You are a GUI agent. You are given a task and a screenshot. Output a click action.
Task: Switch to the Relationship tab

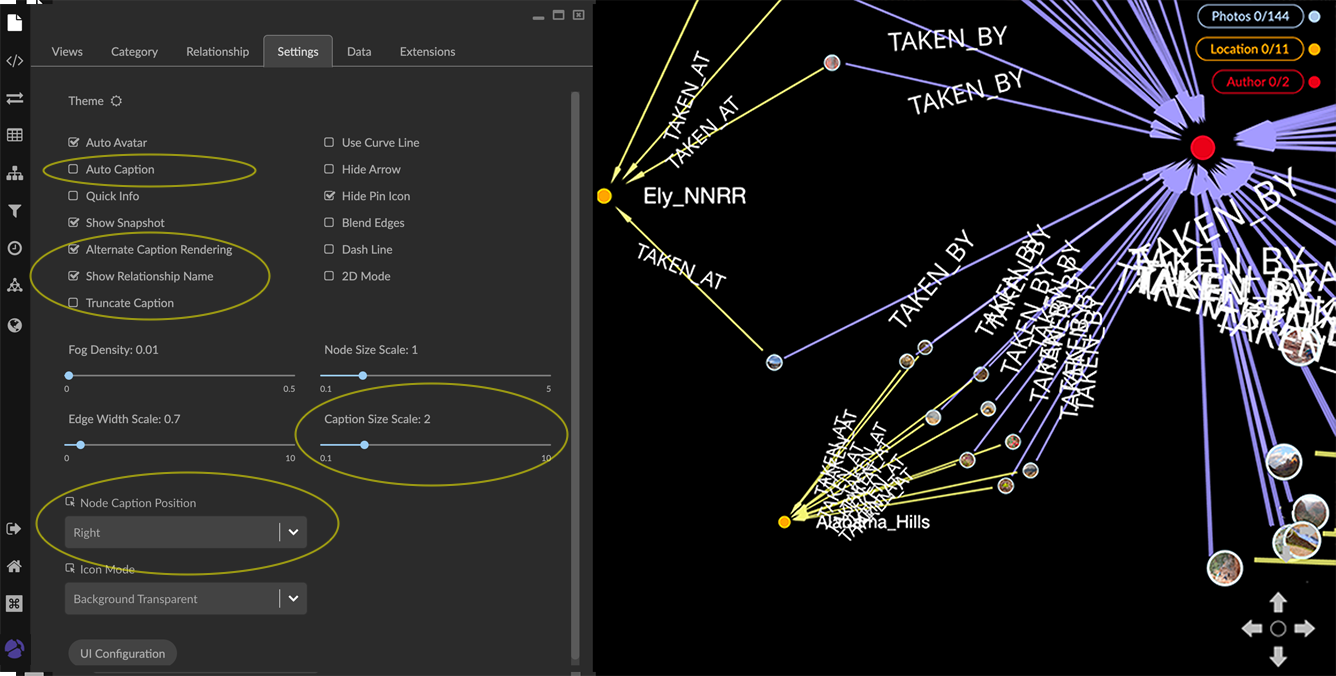[x=217, y=51]
